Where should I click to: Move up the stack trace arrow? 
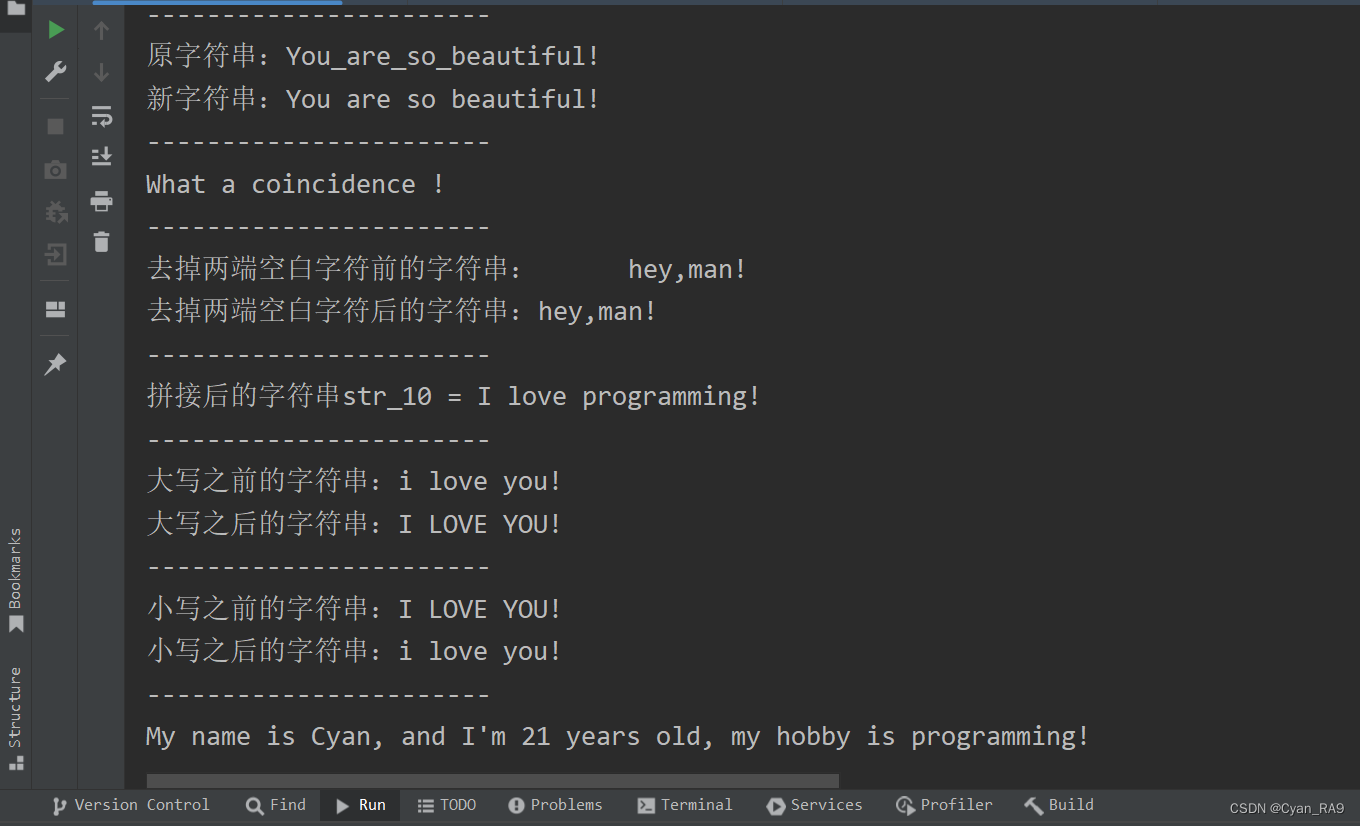pyautogui.click(x=101, y=31)
